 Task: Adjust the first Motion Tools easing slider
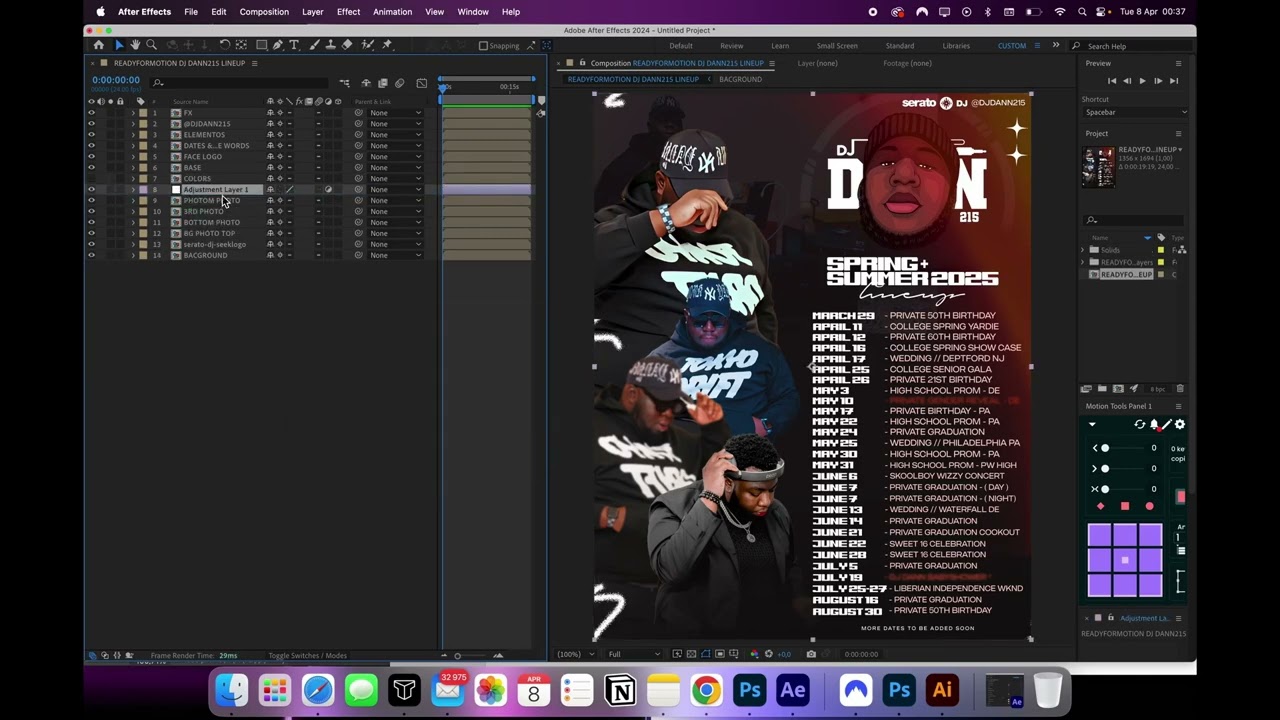click(1104, 448)
